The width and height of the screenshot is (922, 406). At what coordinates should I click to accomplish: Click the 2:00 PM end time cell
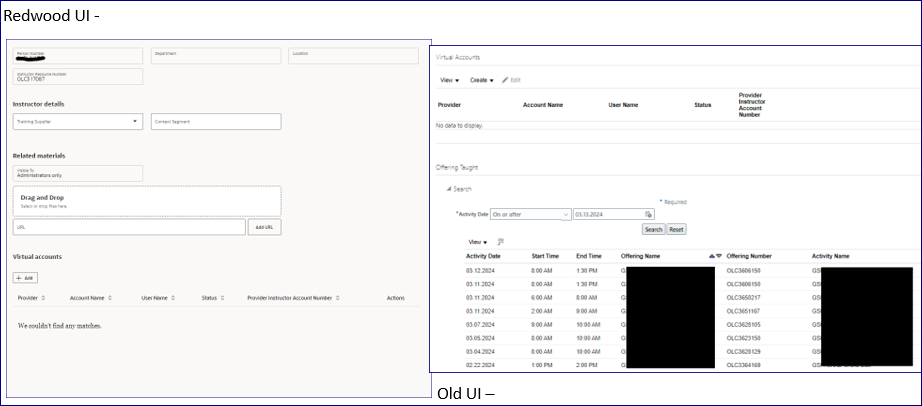coord(586,365)
